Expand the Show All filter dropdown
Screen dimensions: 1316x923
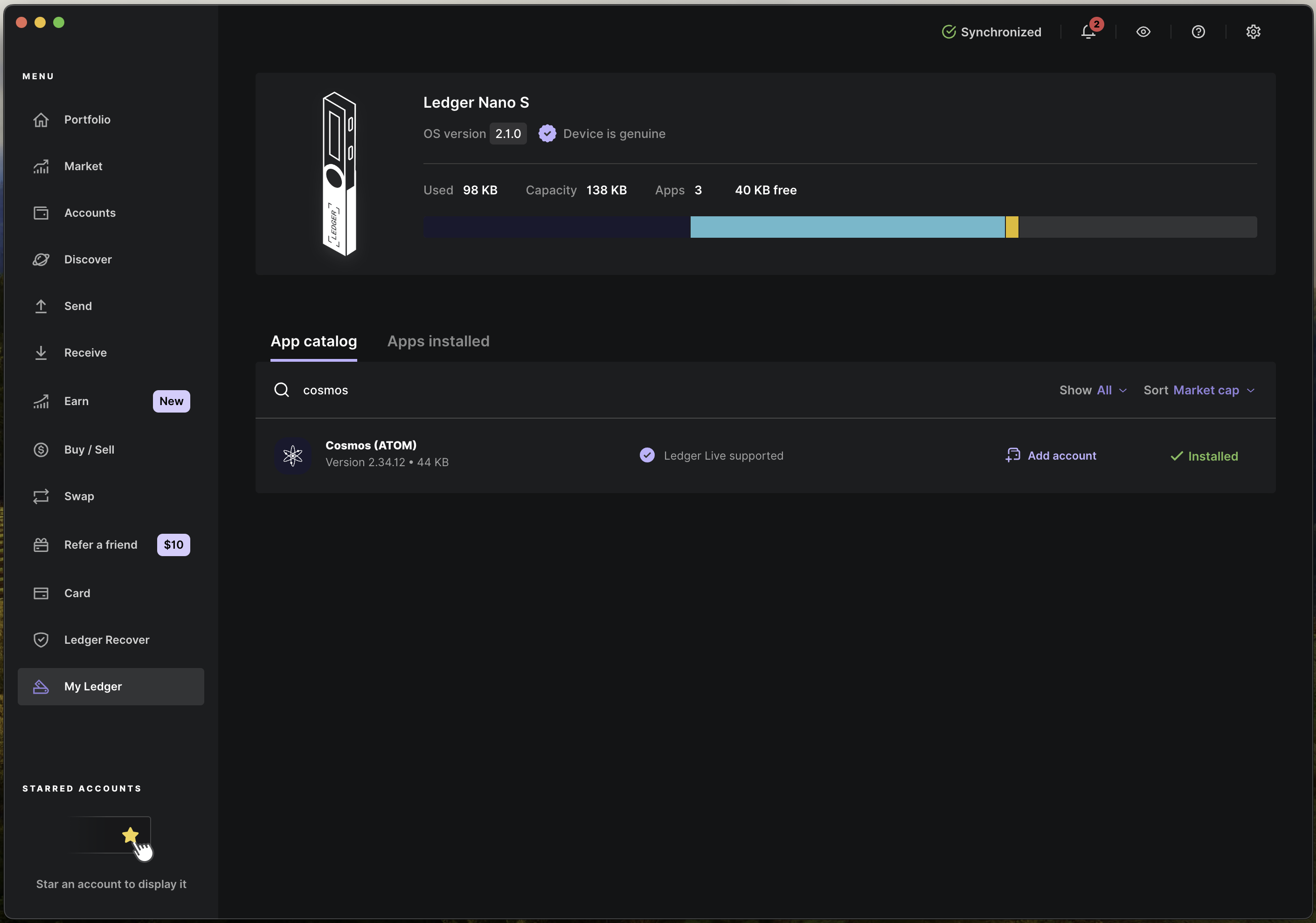1093,390
